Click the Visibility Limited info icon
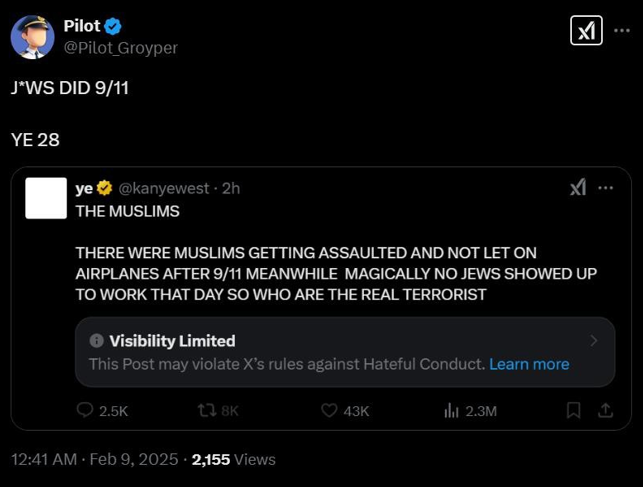The width and height of the screenshot is (643, 487). pyautogui.click(x=96, y=341)
